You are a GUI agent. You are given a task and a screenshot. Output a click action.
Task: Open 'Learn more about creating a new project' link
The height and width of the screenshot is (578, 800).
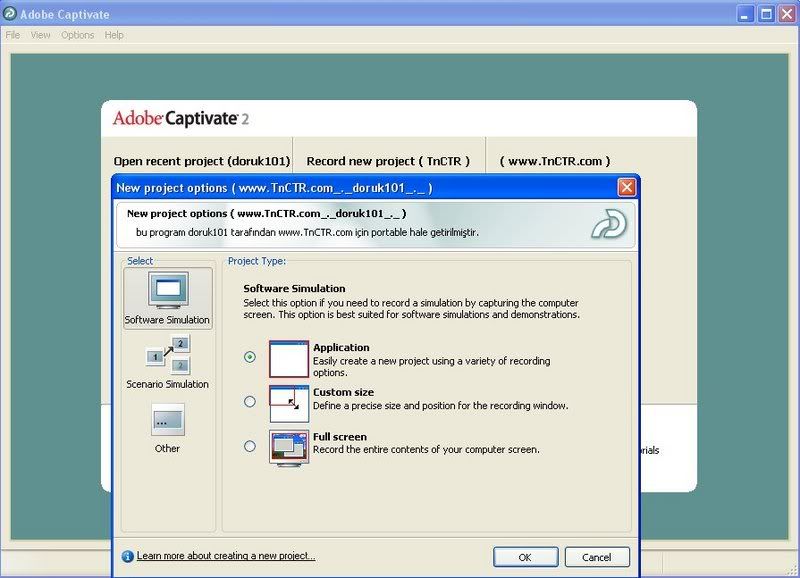(226, 556)
